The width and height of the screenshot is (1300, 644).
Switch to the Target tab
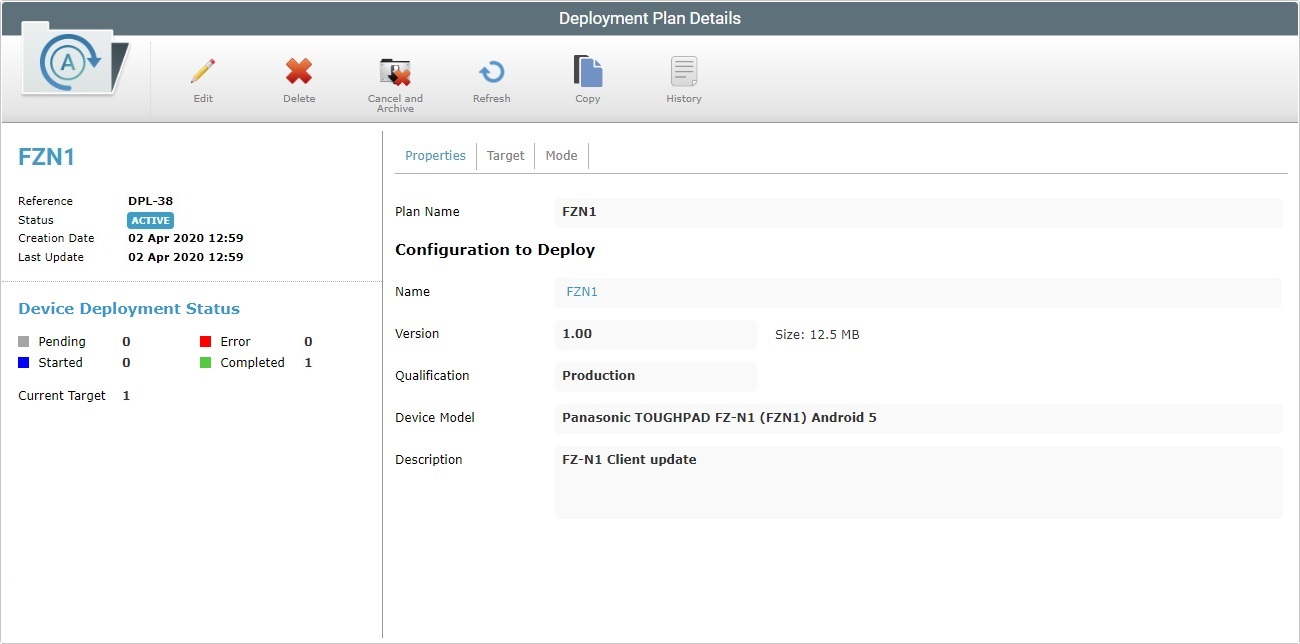click(505, 155)
